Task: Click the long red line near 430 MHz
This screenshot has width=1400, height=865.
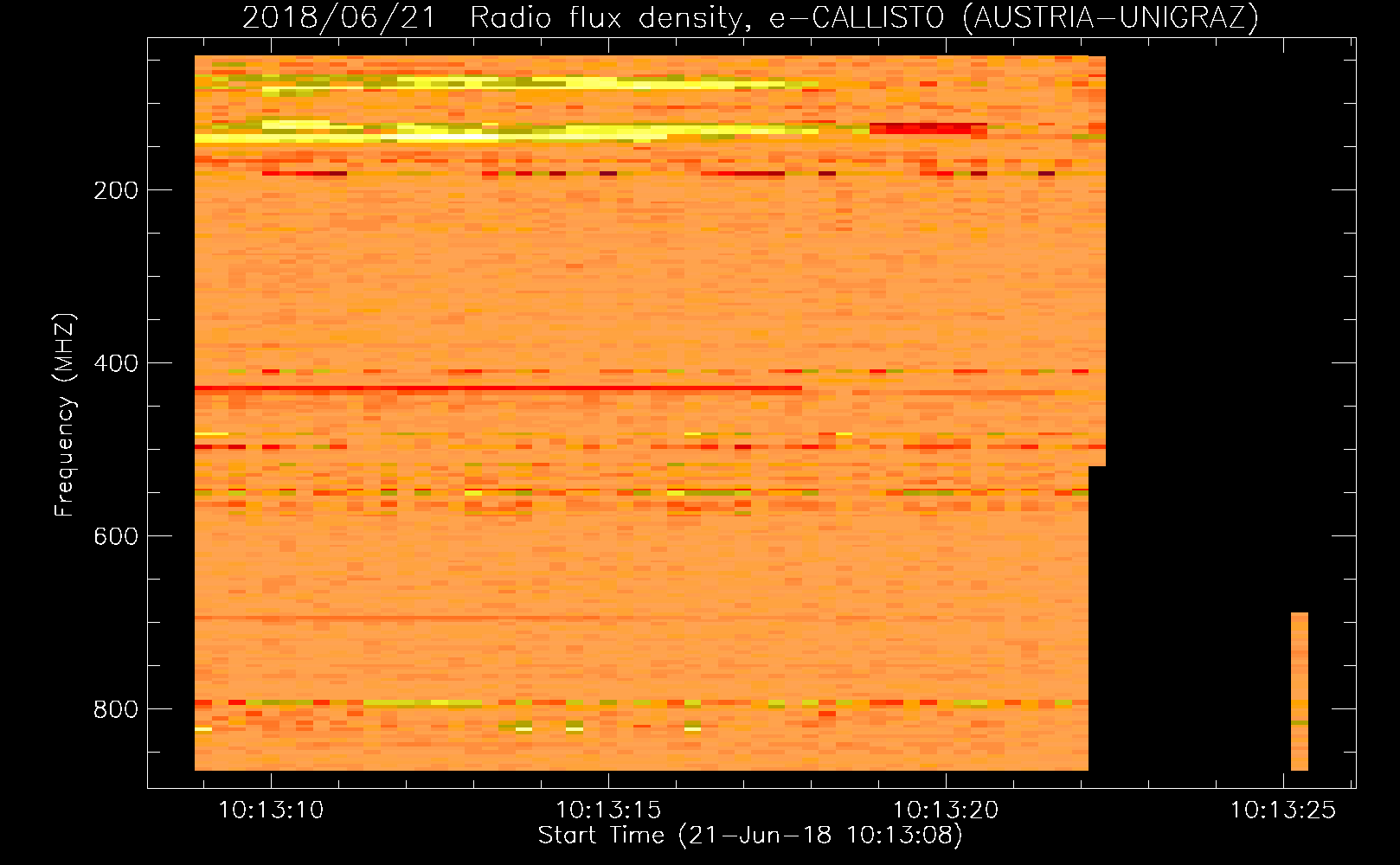Action: point(498,388)
